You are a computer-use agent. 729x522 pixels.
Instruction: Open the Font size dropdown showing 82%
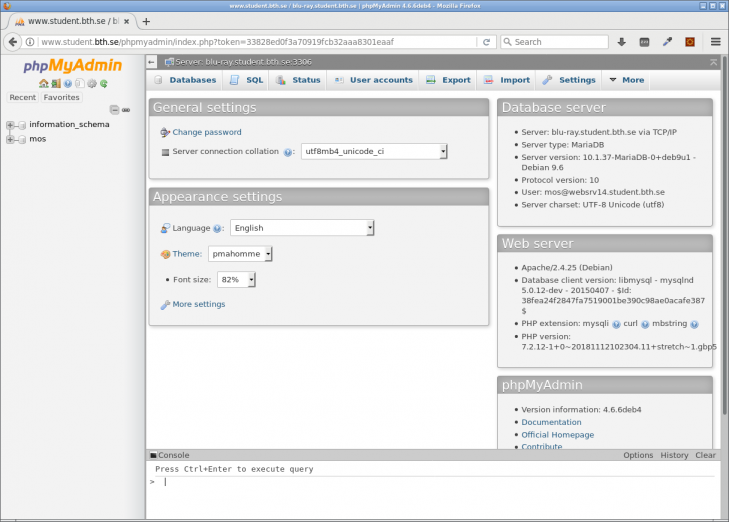[236, 279]
